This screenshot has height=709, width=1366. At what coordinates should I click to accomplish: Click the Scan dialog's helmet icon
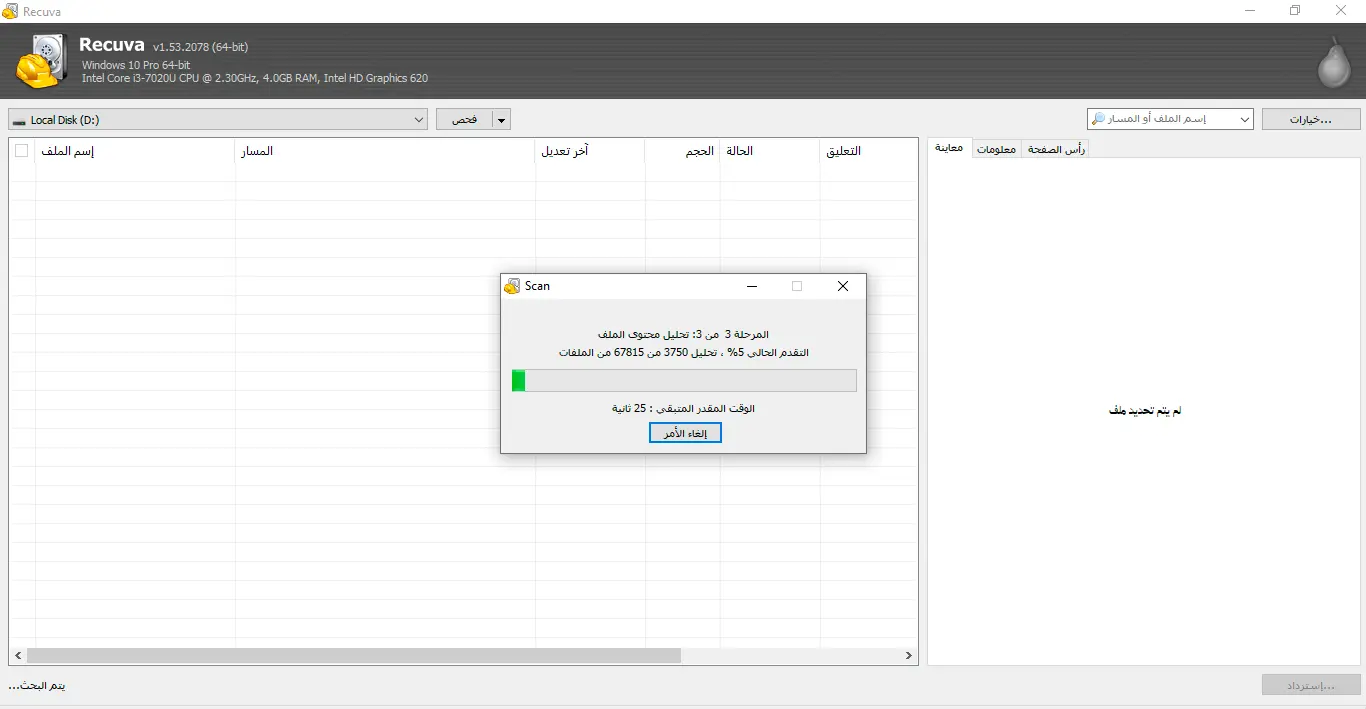512,286
